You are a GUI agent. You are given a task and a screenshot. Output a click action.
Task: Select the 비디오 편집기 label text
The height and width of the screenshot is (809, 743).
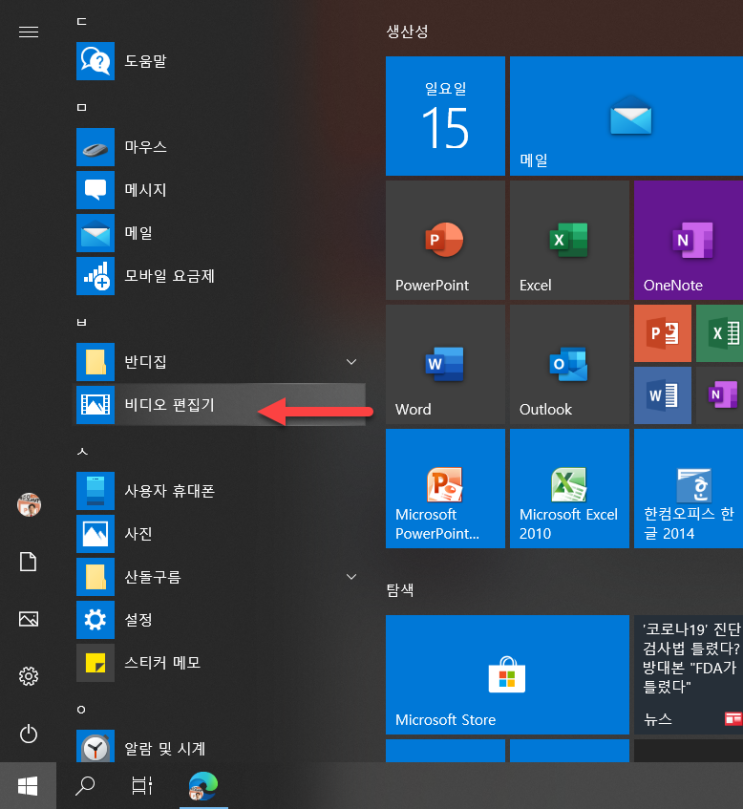170,404
